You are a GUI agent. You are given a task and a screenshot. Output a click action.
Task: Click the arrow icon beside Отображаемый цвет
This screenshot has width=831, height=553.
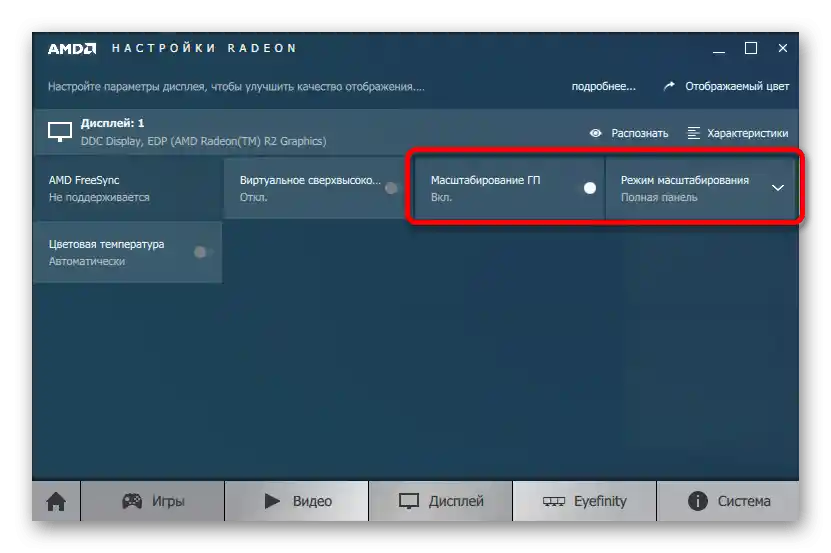pyautogui.click(x=669, y=86)
